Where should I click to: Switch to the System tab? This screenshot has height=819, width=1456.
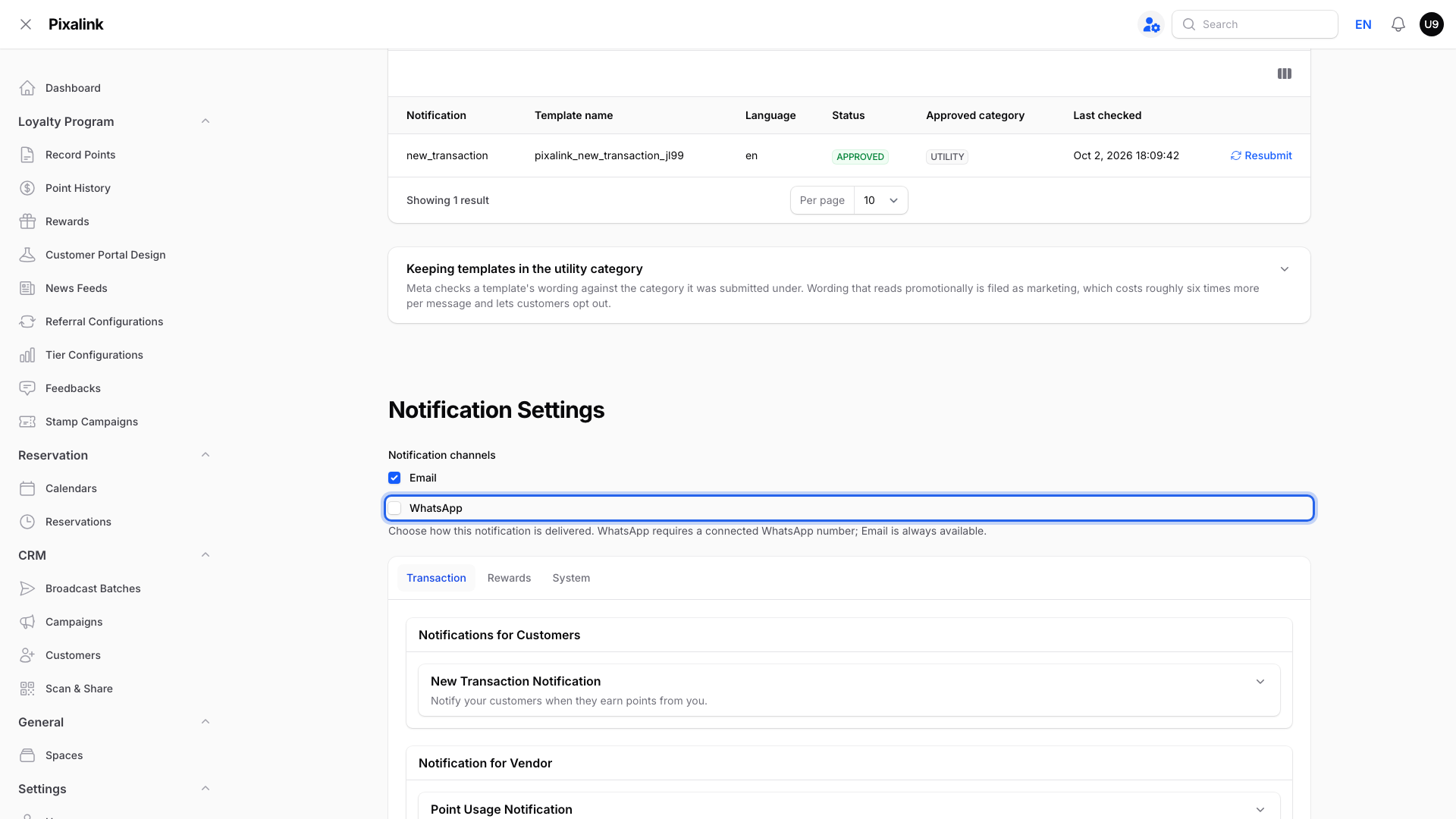click(571, 578)
